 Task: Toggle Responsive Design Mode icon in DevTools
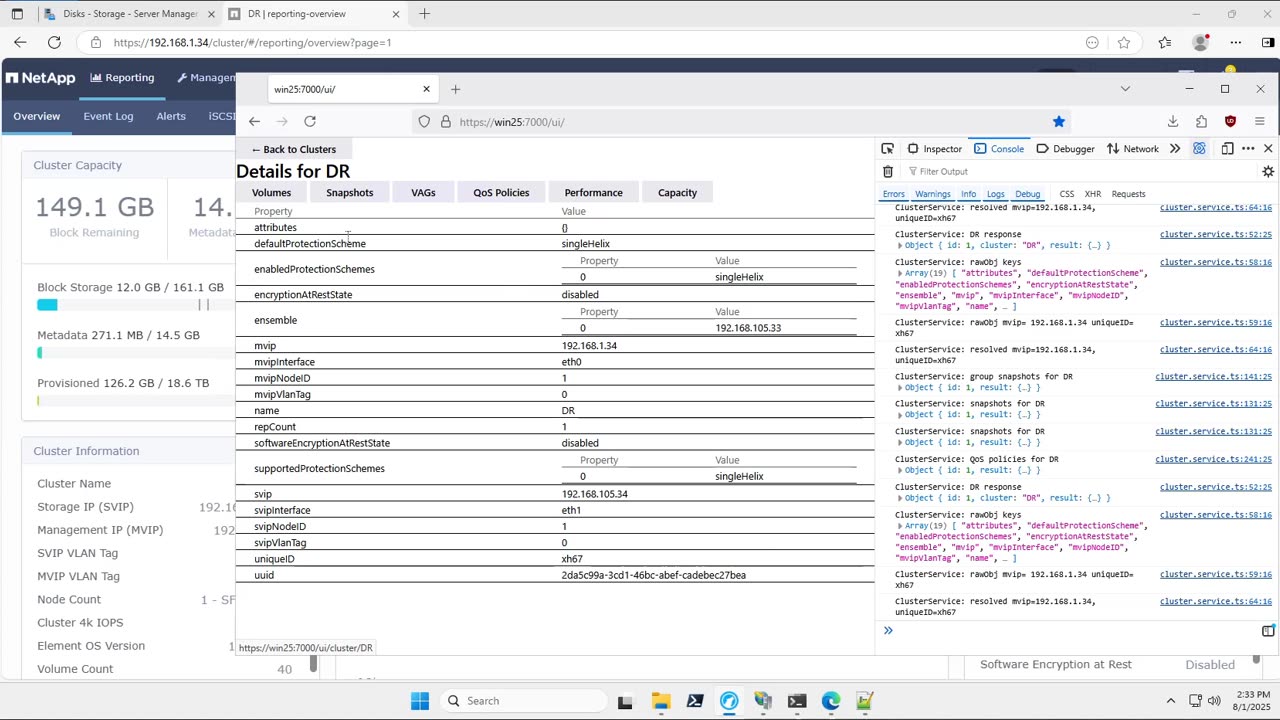[x=1227, y=148]
